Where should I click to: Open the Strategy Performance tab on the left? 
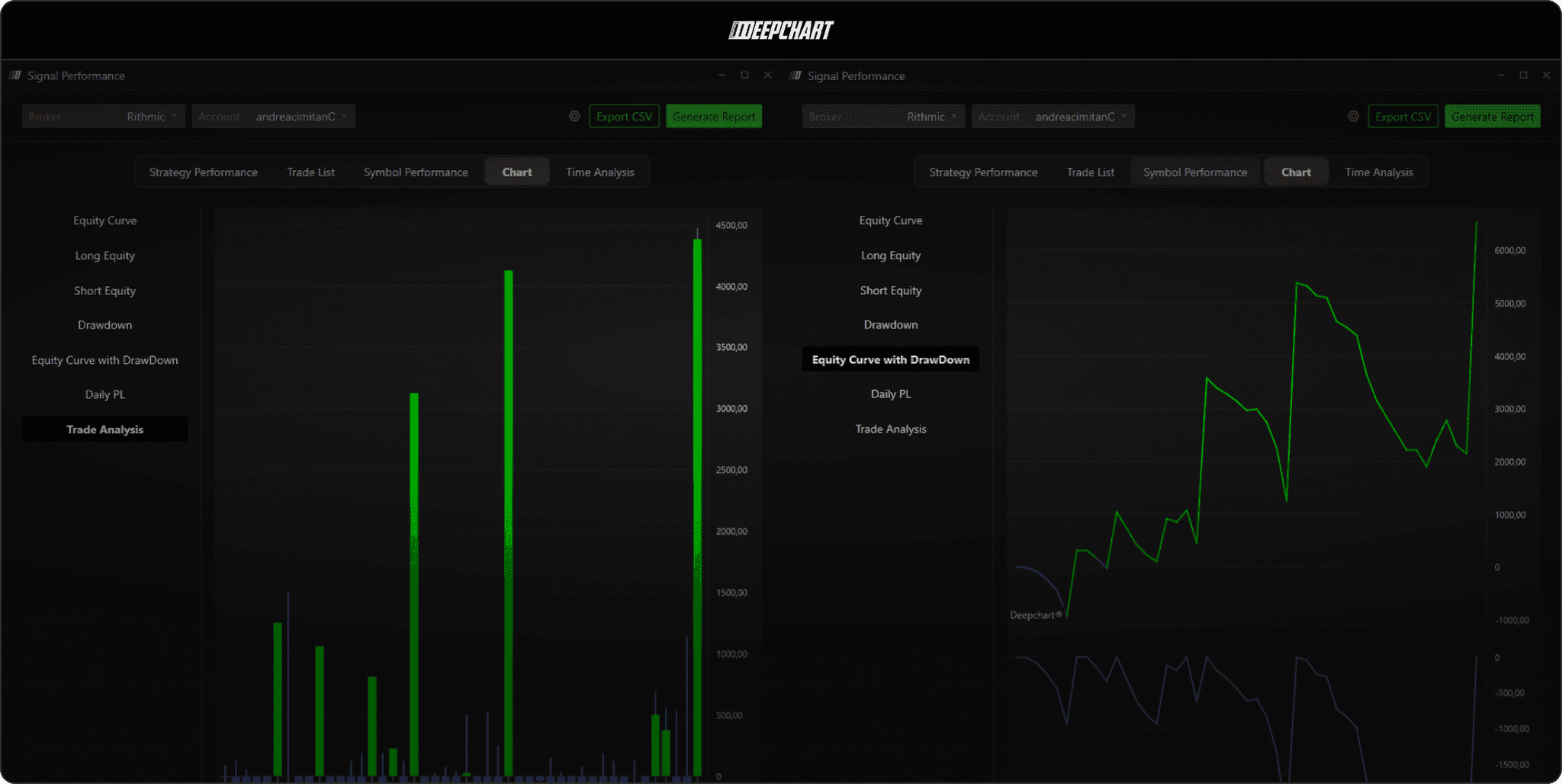204,172
